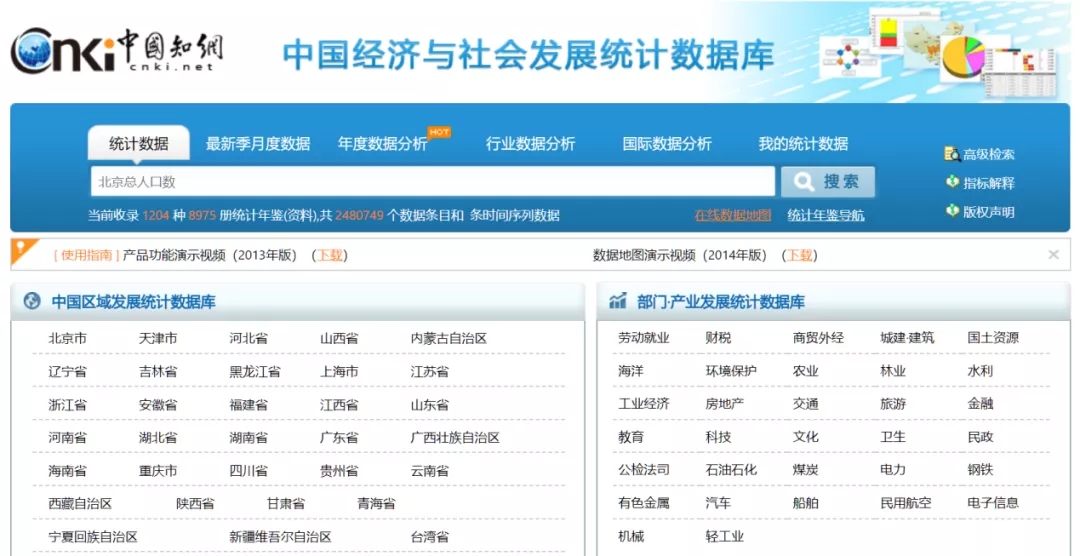Click the 部门·产业发展统计数据库 heading
The width and height of the screenshot is (1080, 556).
pos(721,302)
